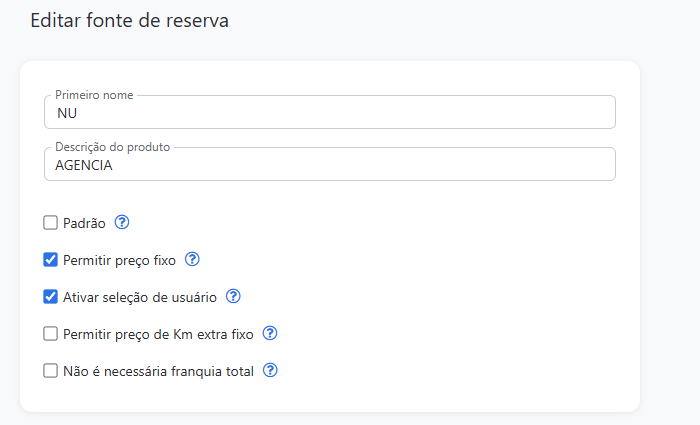Screen dimensions: 700x425
Task: Click the Não é necessária franquia total text
Action: (x=158, y=371)
